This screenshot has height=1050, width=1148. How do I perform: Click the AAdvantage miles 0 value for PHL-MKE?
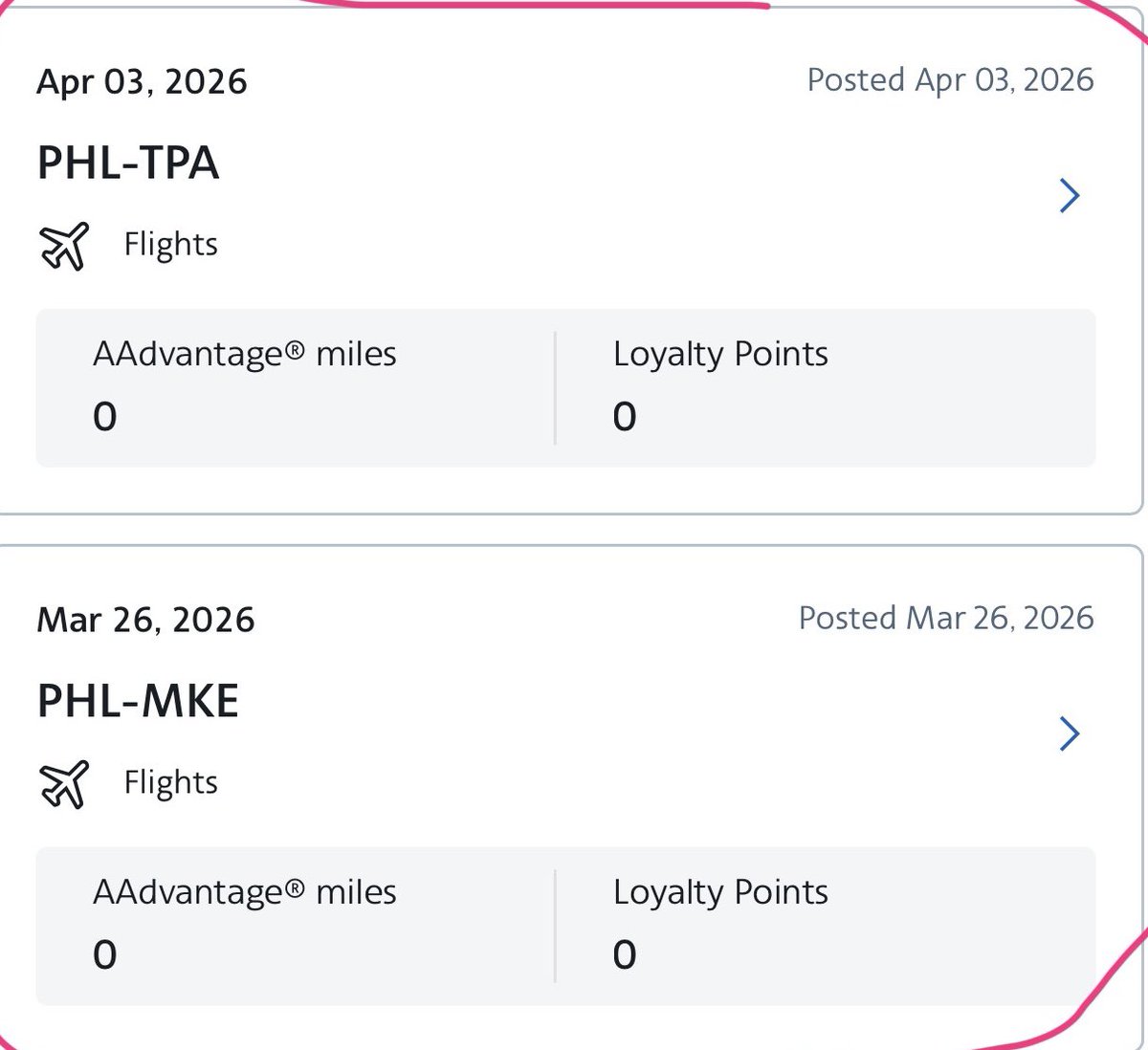[105, 955]
